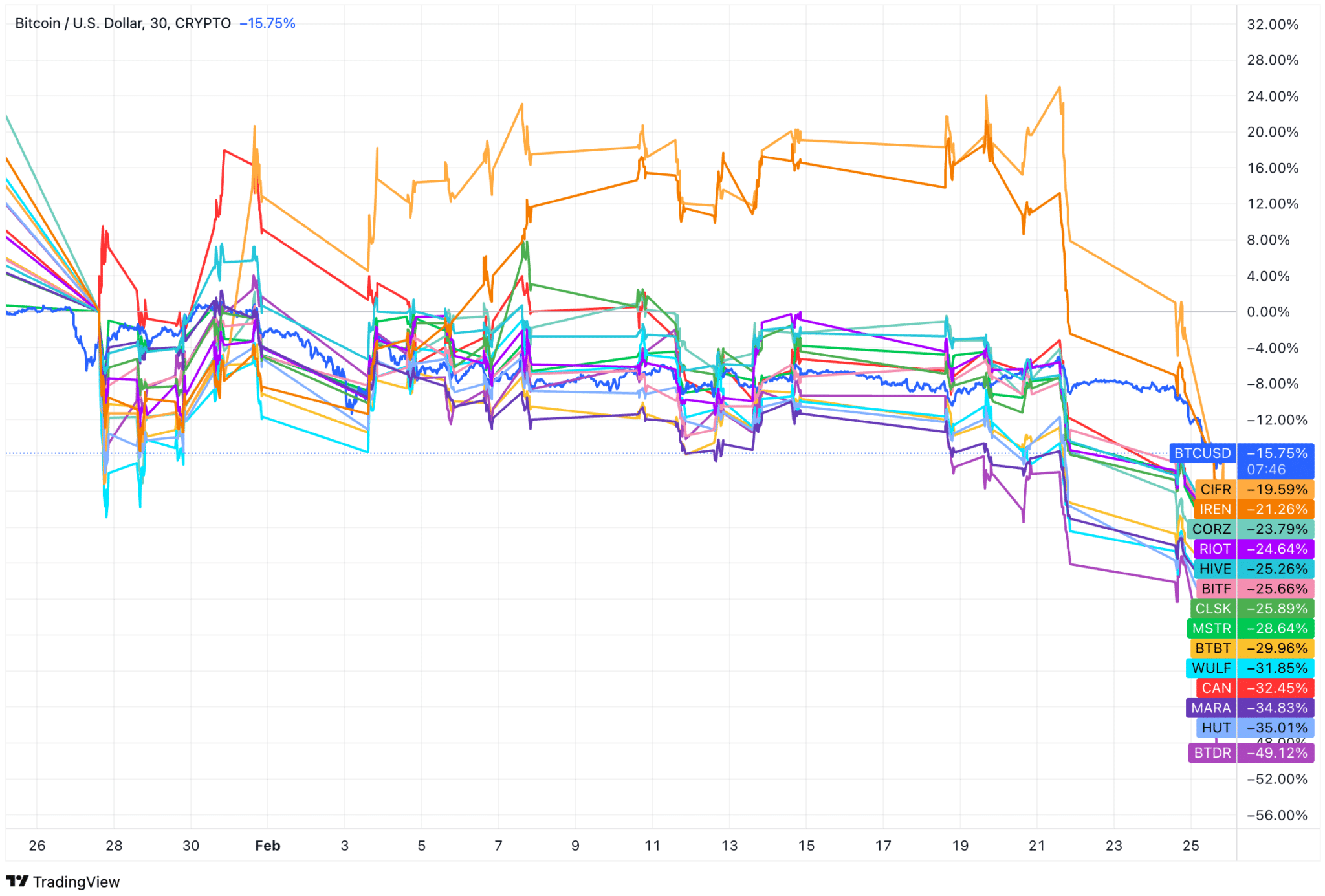Click date 11 on the time axis
The image size is (1325, 896).
click(653, 846)
